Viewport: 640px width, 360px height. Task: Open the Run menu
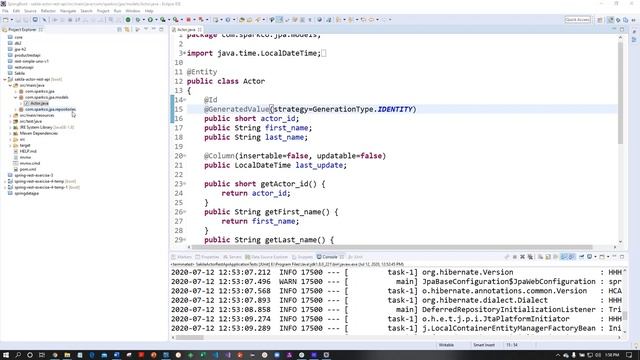118,11
